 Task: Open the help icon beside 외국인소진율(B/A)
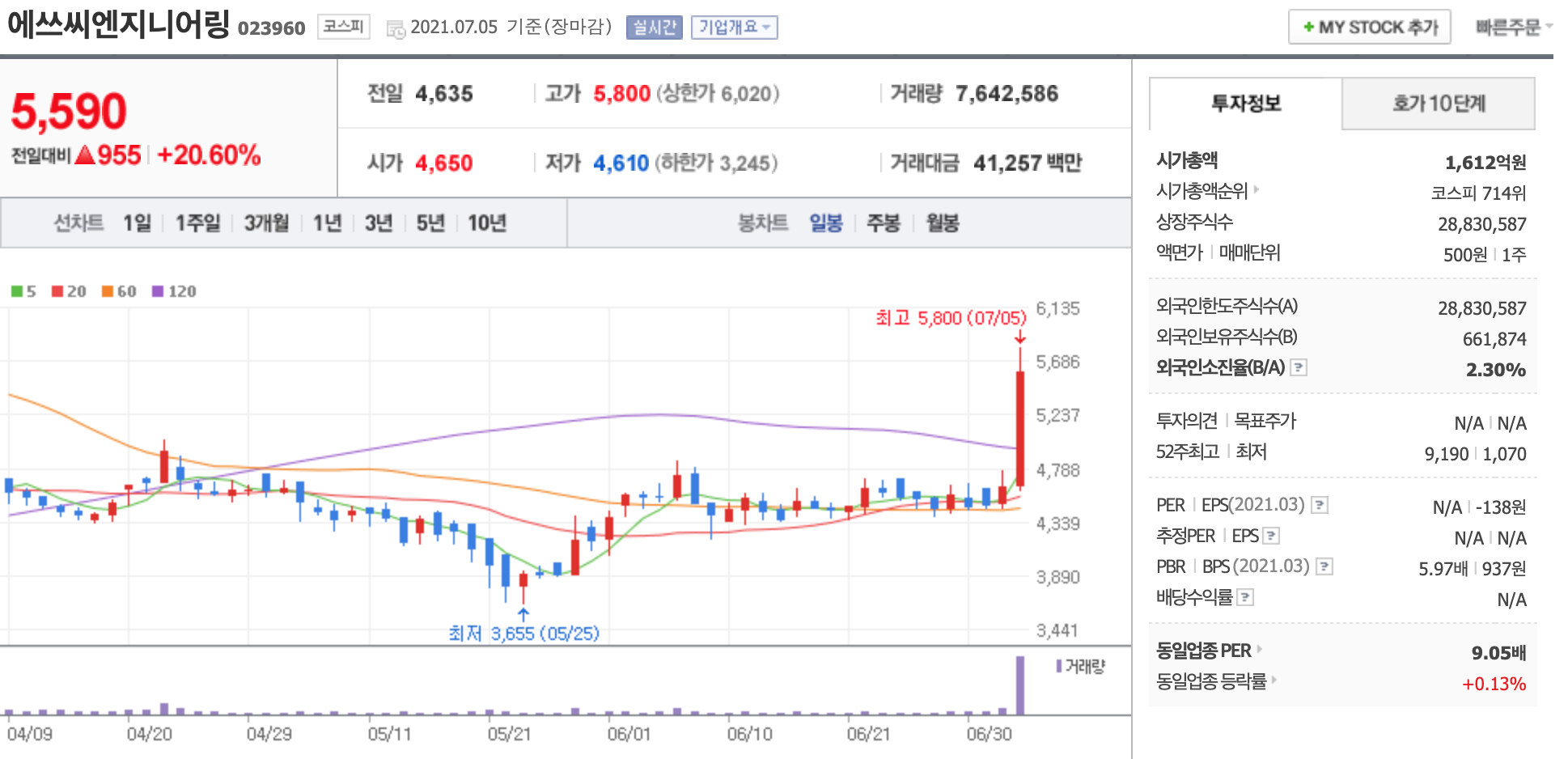tap(1298, 367)
